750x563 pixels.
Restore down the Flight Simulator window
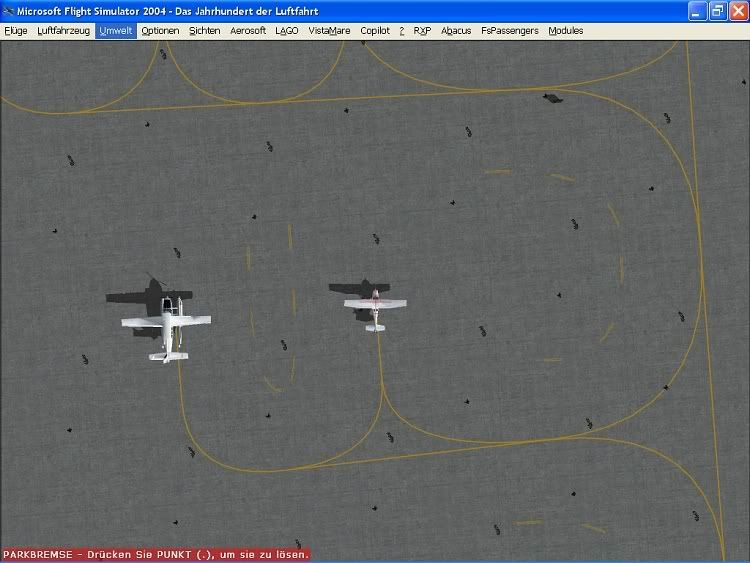point(718,11)
